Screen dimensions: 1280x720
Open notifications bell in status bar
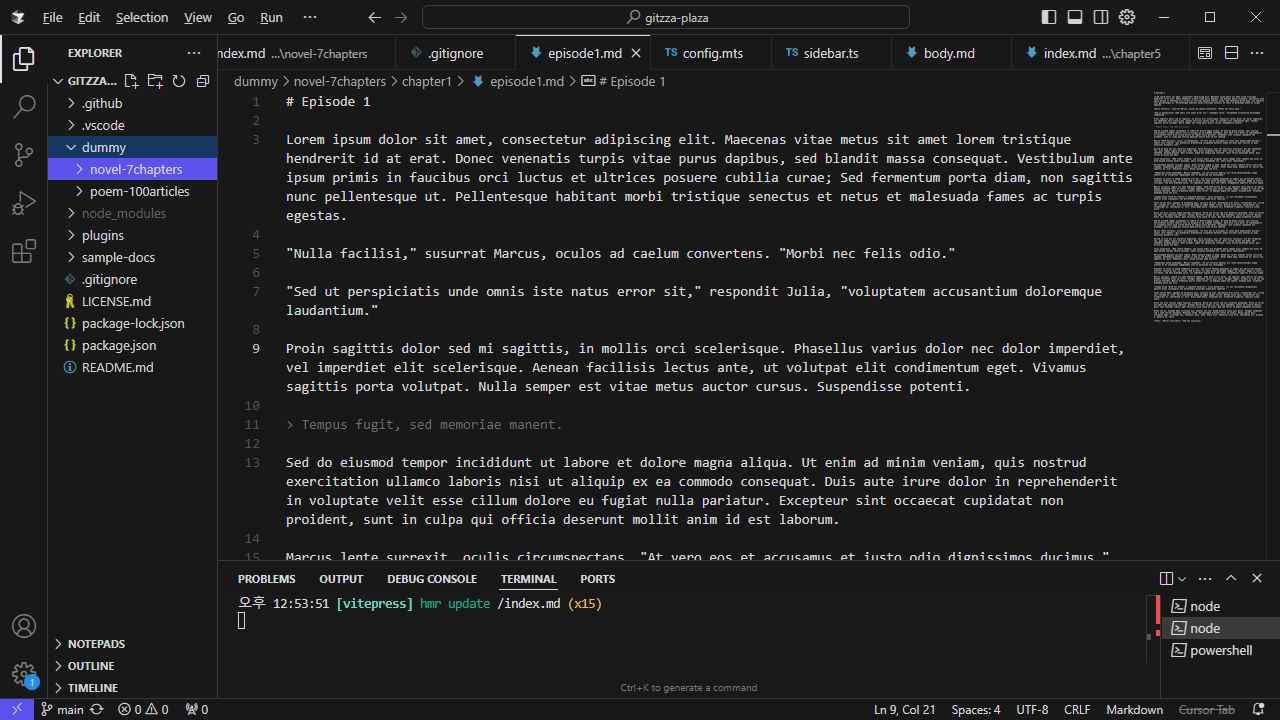point(1259,709)
